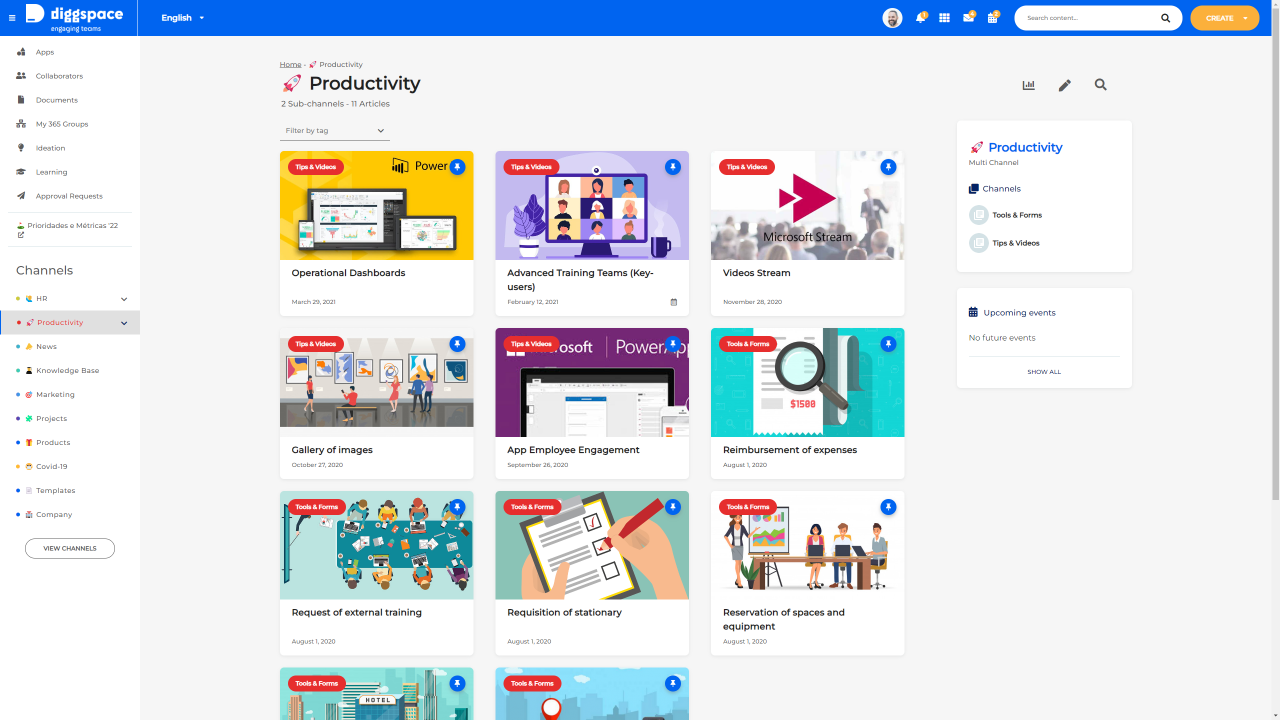This screenshot has width=1280, height=720.
Task: Toggle pin on Gallery of images card
Action: click(457, 344)
